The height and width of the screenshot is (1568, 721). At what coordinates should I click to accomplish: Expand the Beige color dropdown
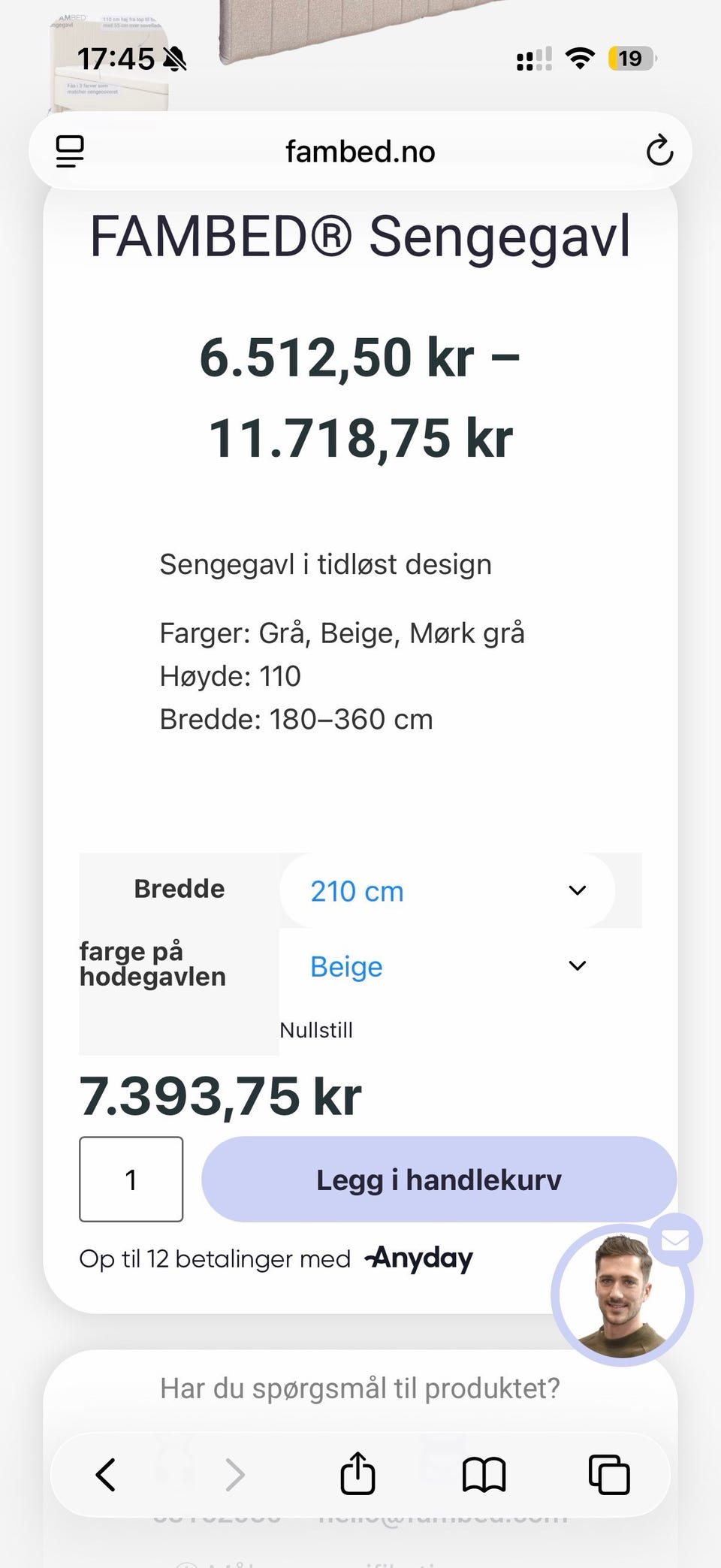[x=448, y=966]
